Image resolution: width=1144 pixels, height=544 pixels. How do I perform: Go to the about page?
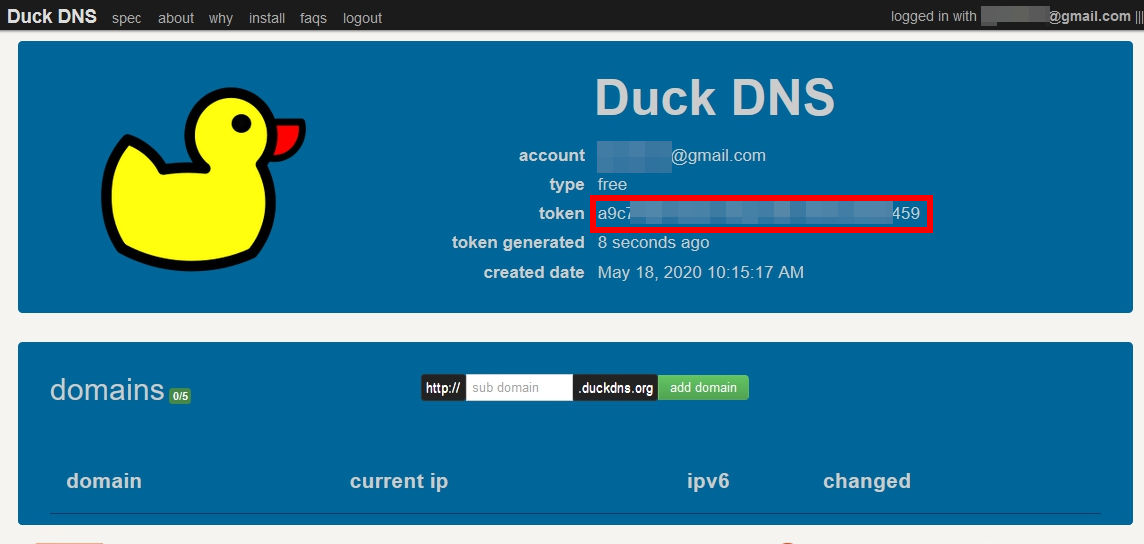176,18
